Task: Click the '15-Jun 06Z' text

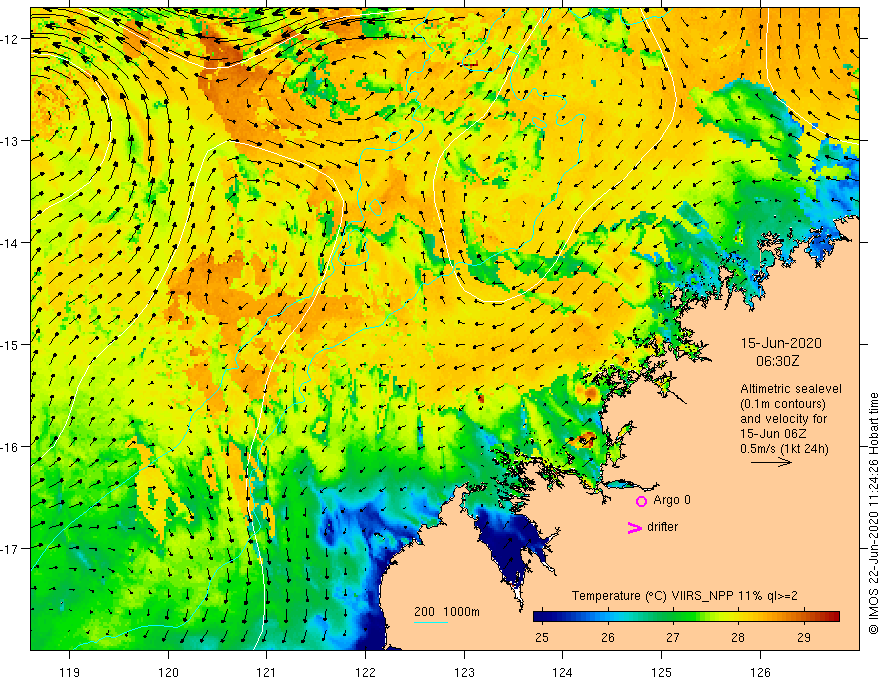Action: 771,434
